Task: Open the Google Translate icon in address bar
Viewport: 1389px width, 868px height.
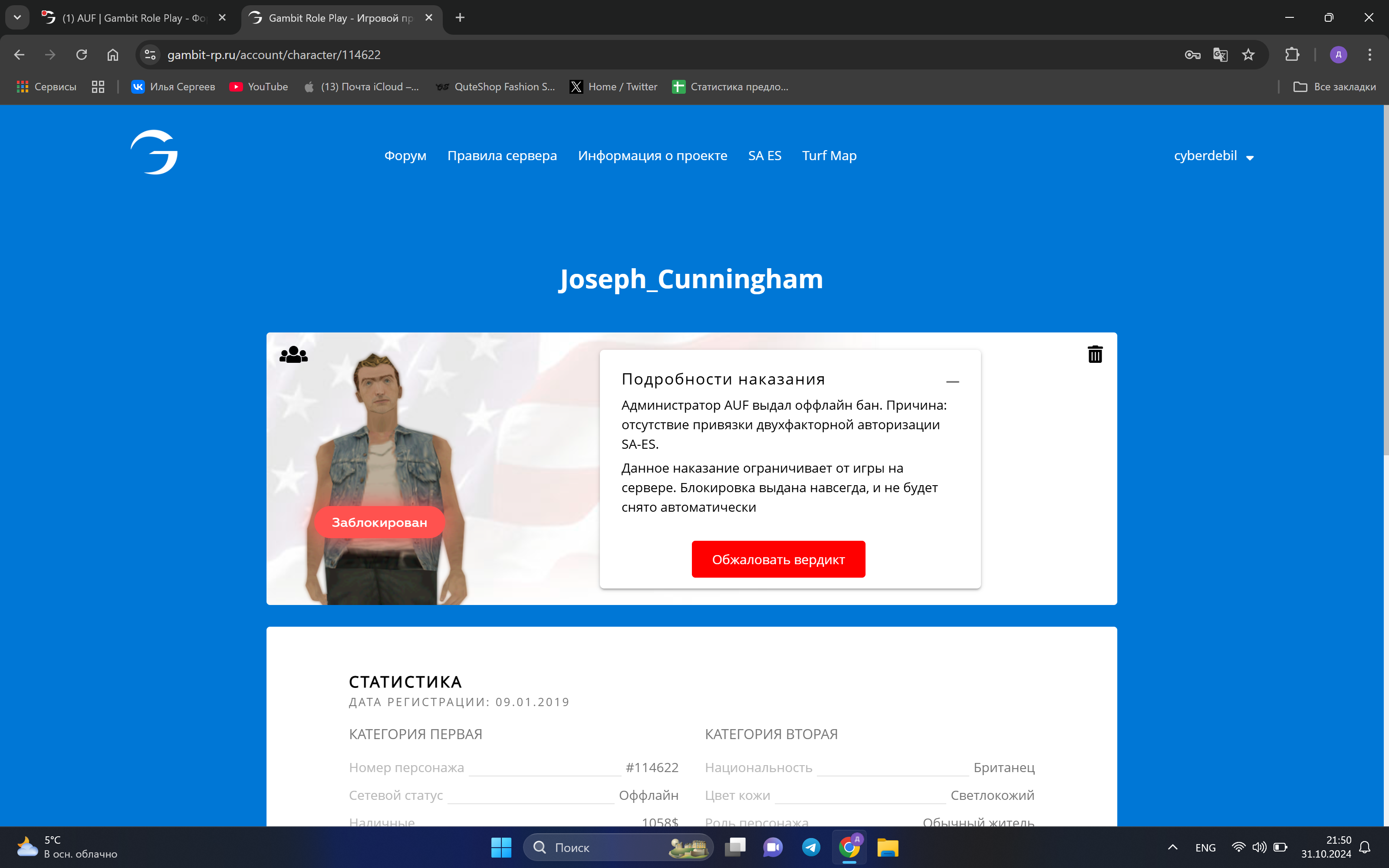Action: tap(1220, 55)
